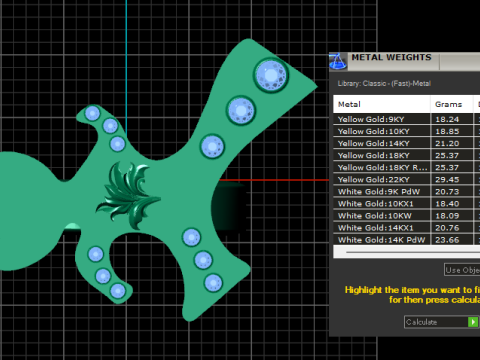Select the Yellow Gold:18KY row
Screen dimensions: 480x360
click(x=407, y=155)
